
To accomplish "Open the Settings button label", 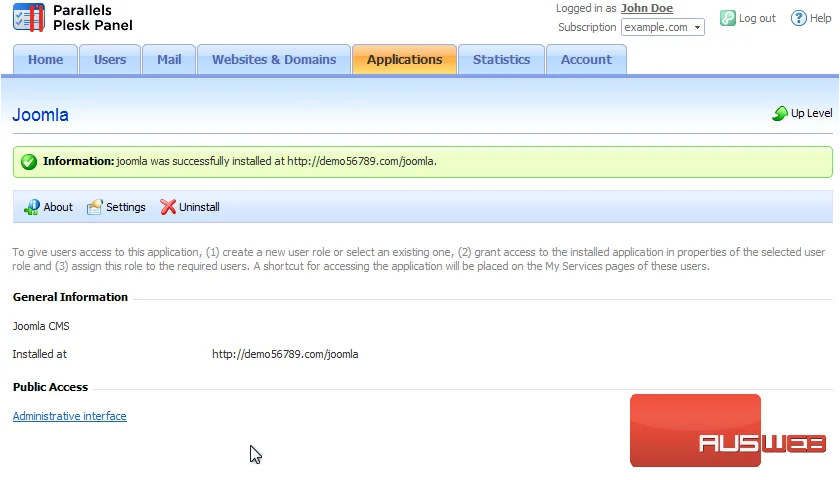I will [x=125, y=207].
